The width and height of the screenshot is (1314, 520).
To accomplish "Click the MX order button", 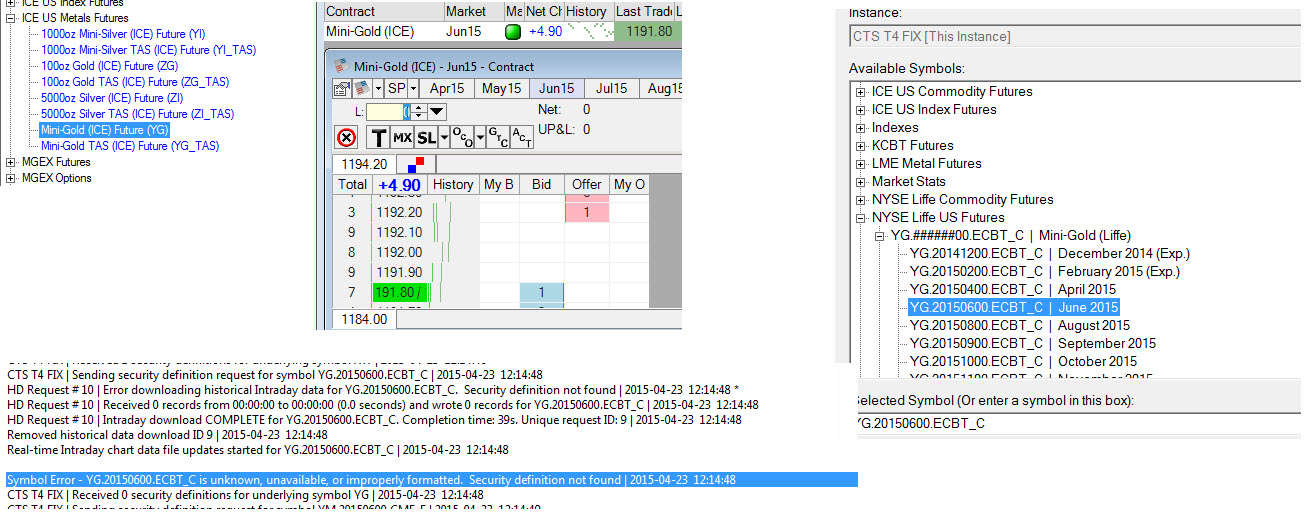I will pos(402,137).
